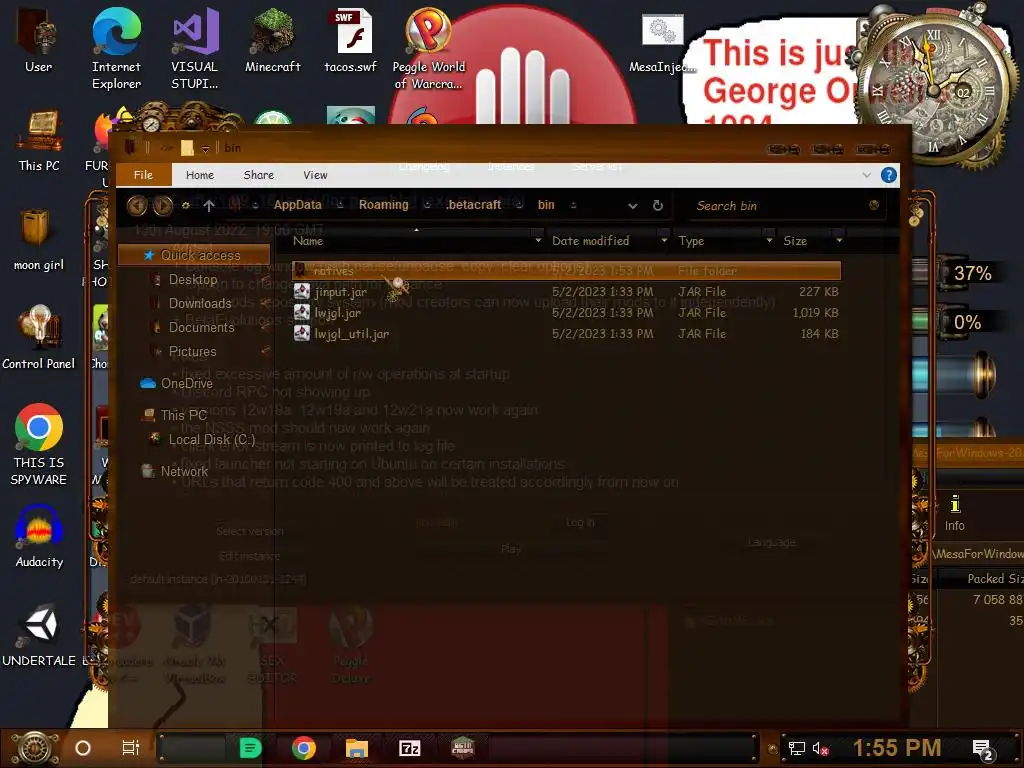
Task: Click the muted volume tray icon
Action: point(821,749)
